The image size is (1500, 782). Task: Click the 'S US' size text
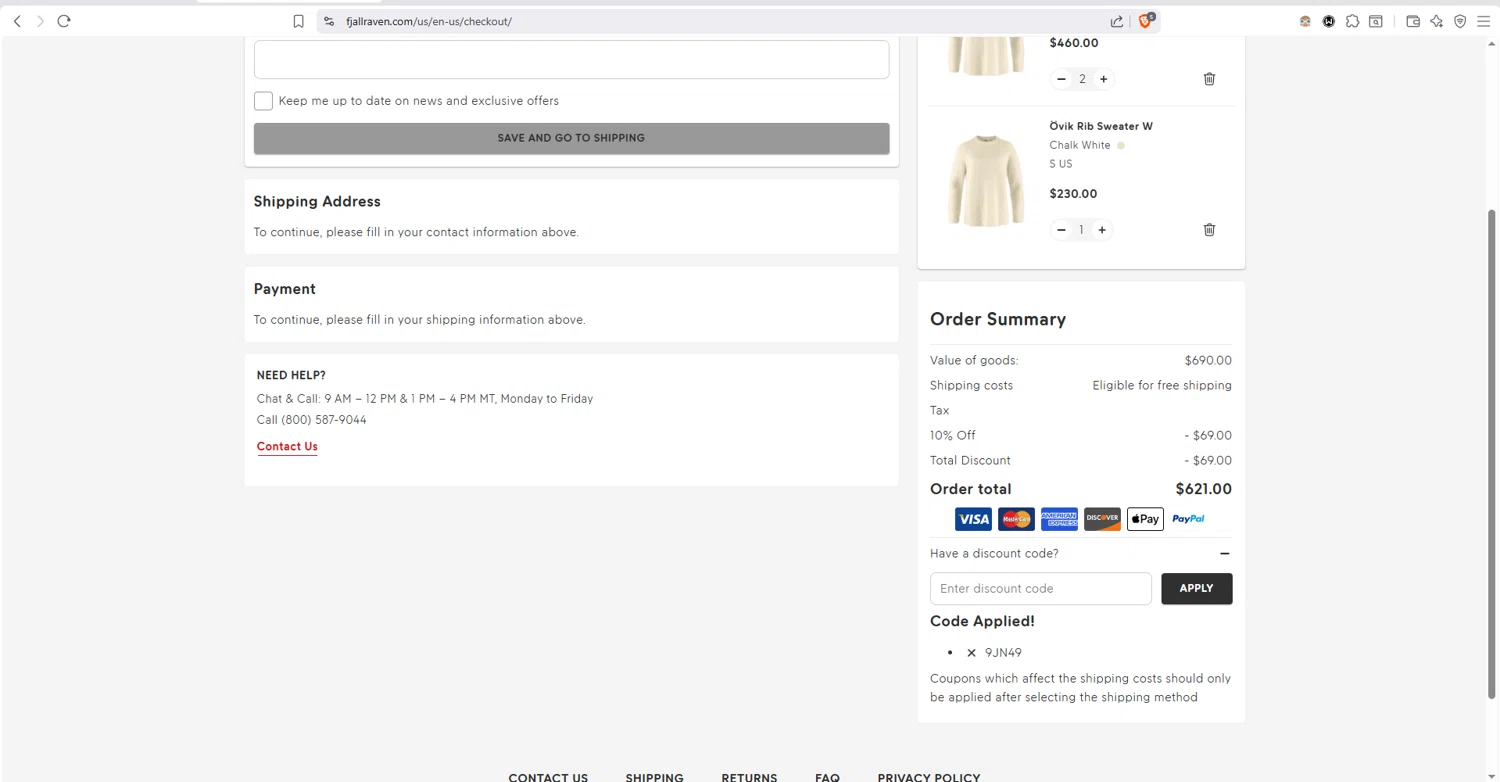(1060, 164)
